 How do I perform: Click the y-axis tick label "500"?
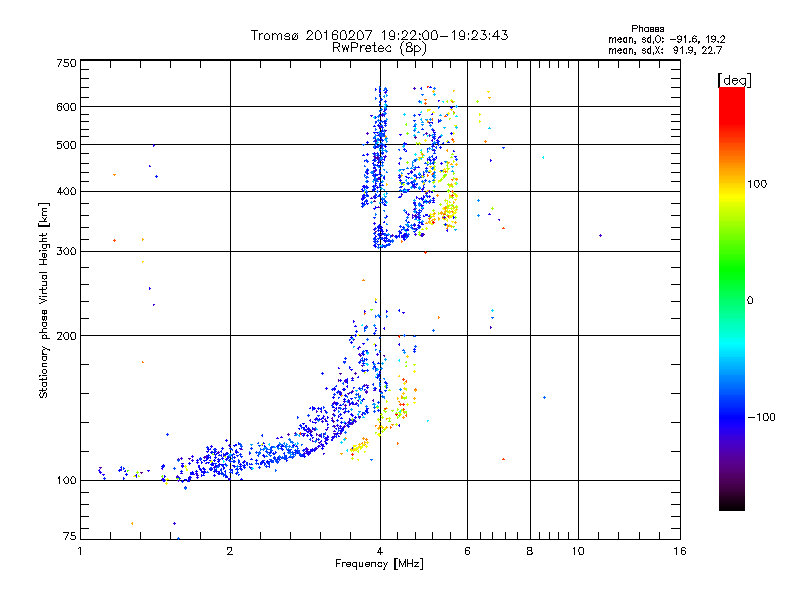pyautogui.click(x=66, y=145)
